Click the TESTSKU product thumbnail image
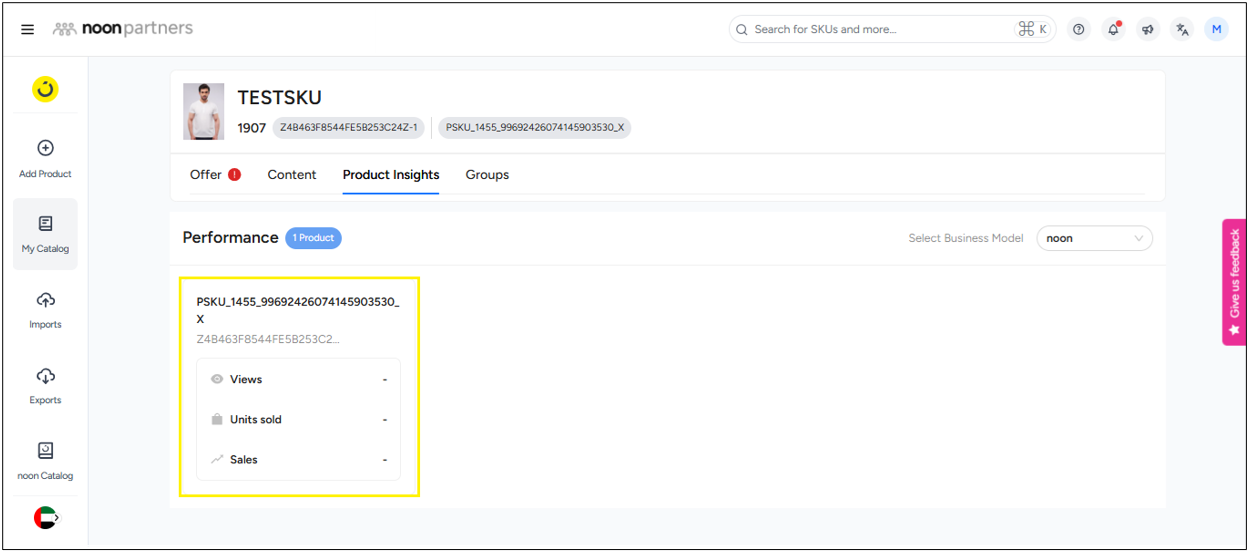Viewport: 1249px width, 552px height. tap(204, 111)
